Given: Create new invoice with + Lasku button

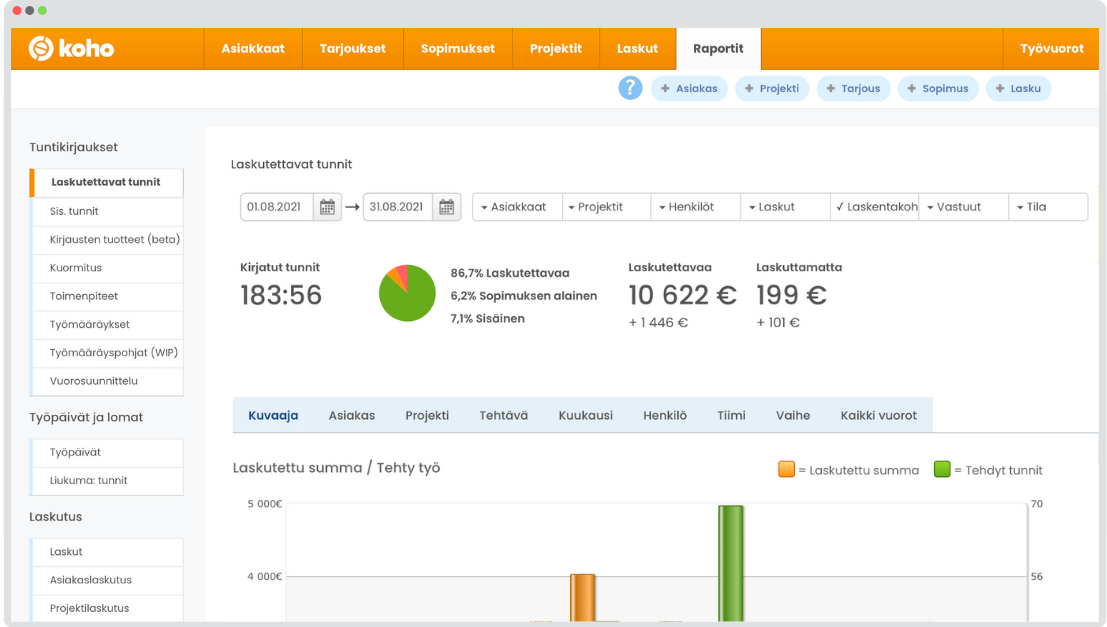Looking at the screenshot, I should (x=1018, y=88).
